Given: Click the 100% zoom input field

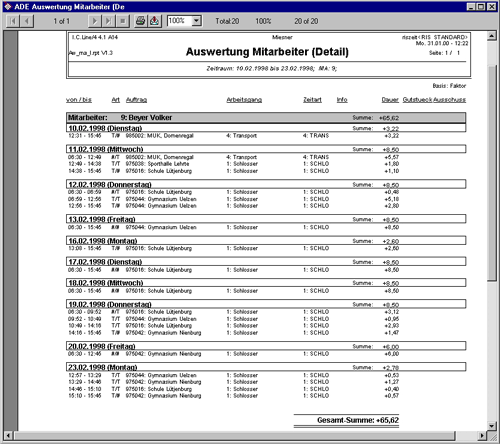Looking at the screenshot, I should tap(179, 21).
